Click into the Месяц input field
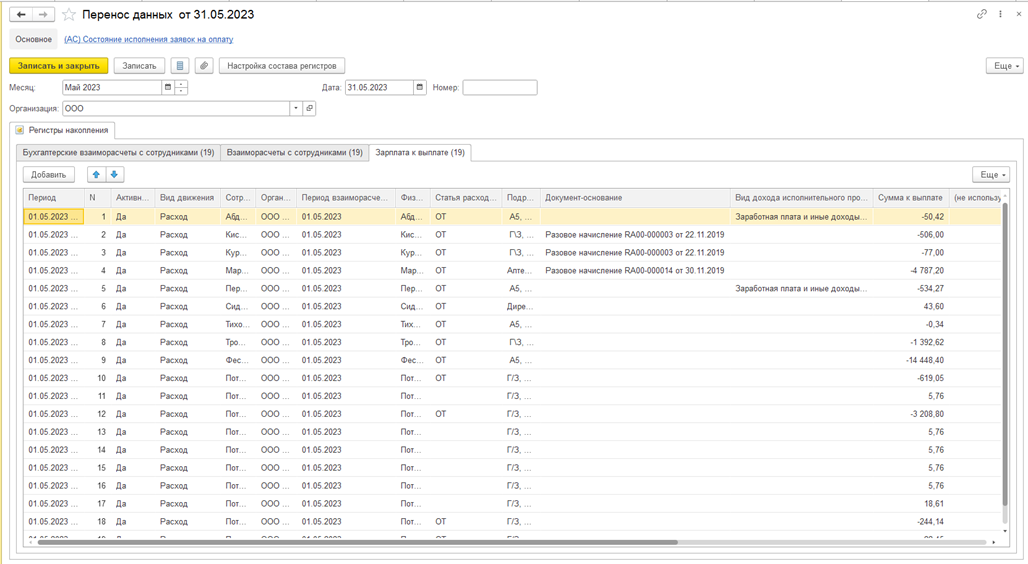 tap(111, 87)
